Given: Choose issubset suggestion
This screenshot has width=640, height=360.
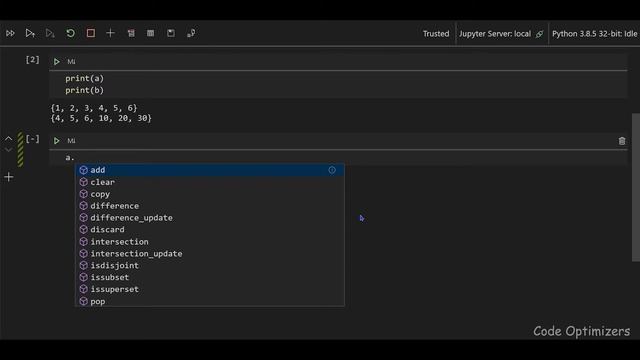Looking at the screenshot, I should 210,277.
